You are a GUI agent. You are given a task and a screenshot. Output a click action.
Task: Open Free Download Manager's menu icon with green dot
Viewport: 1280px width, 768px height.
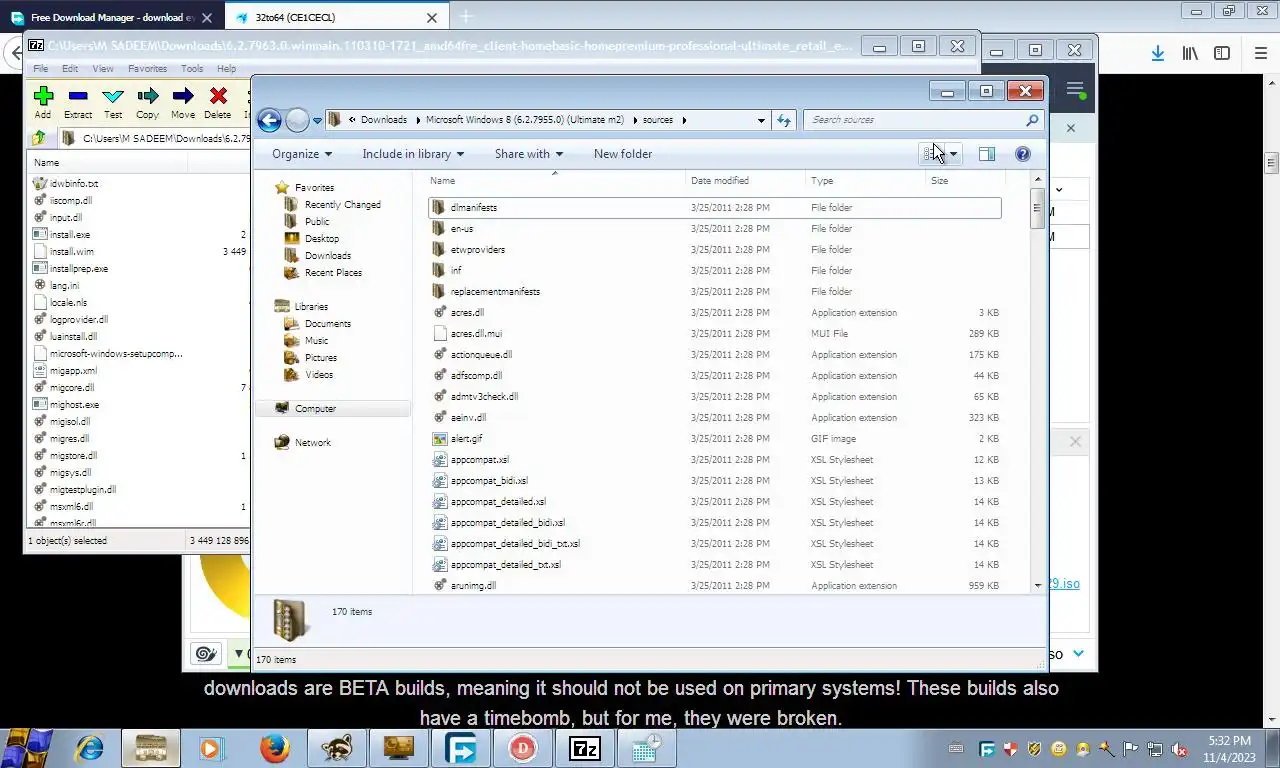click(1076, 89)
